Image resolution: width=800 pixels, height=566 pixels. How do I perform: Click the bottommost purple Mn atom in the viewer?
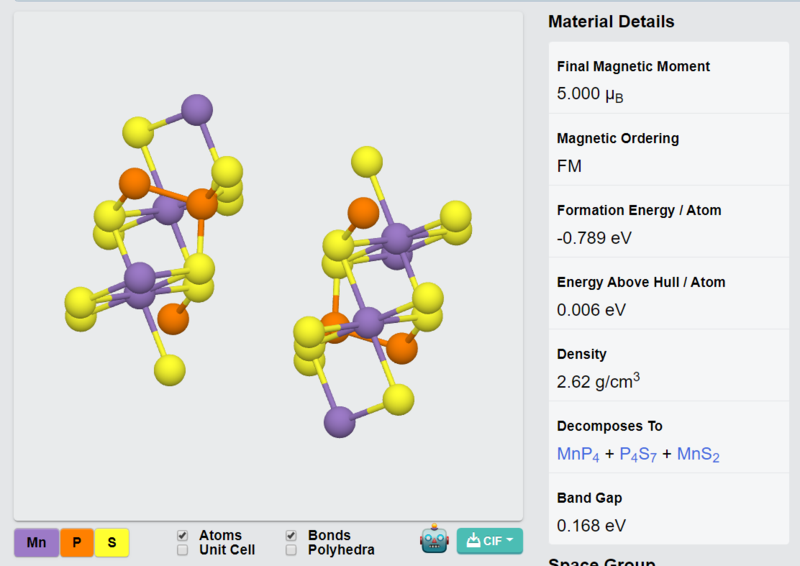pyautogui.click(x=339, y=422)
